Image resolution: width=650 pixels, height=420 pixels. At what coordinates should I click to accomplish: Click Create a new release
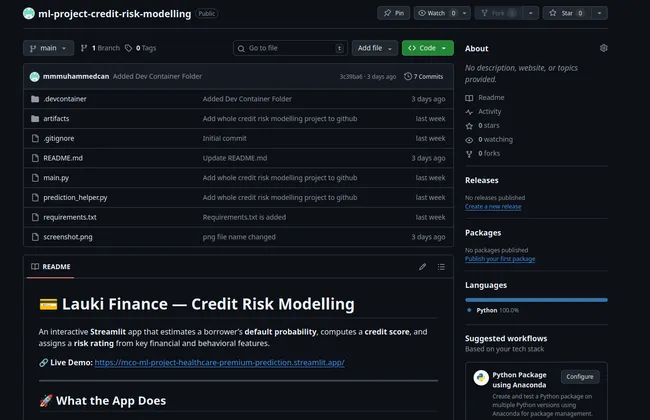493,206
